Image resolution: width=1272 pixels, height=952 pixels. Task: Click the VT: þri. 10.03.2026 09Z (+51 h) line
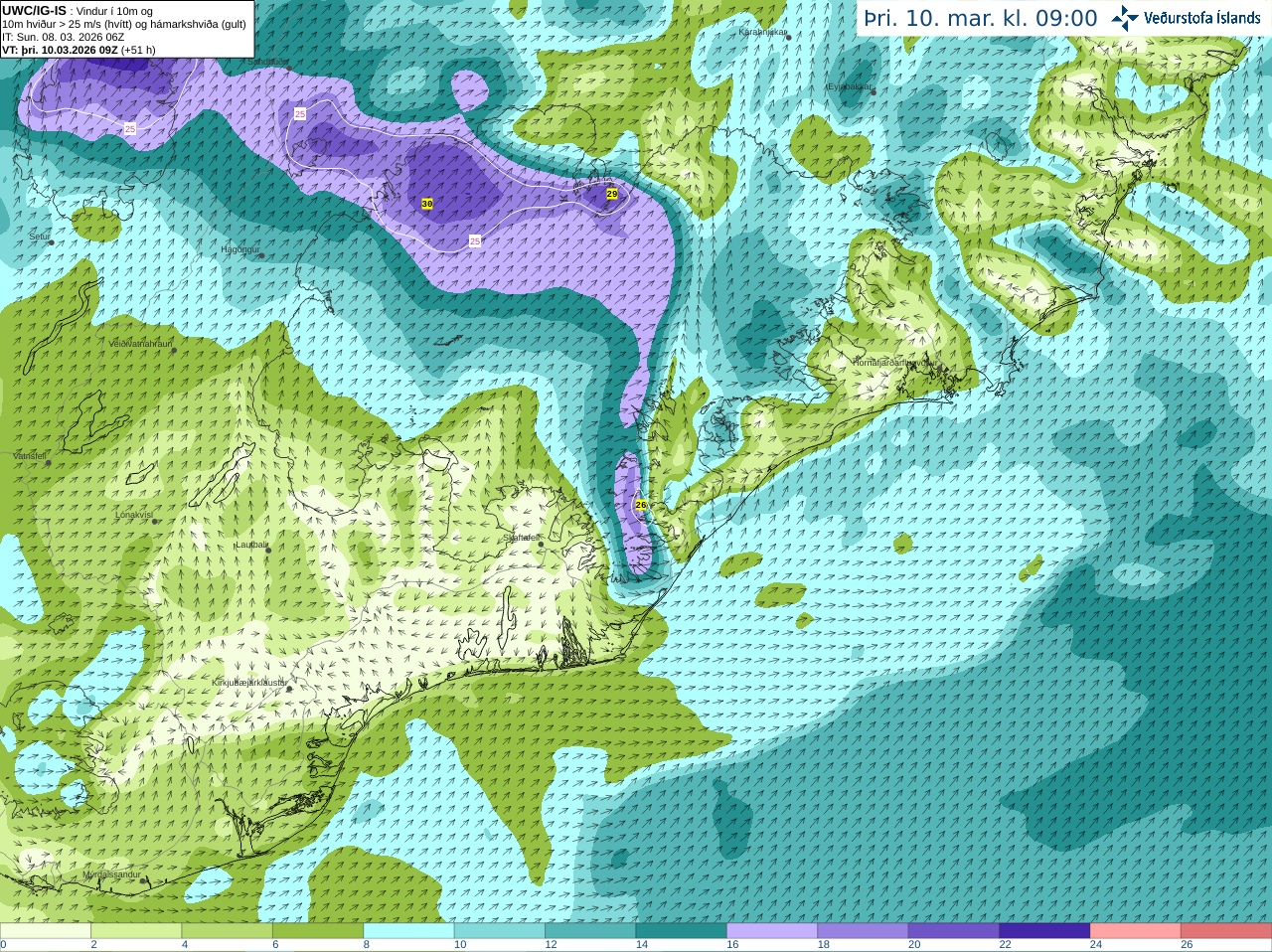pyautogui.click(x=79, y=50)
